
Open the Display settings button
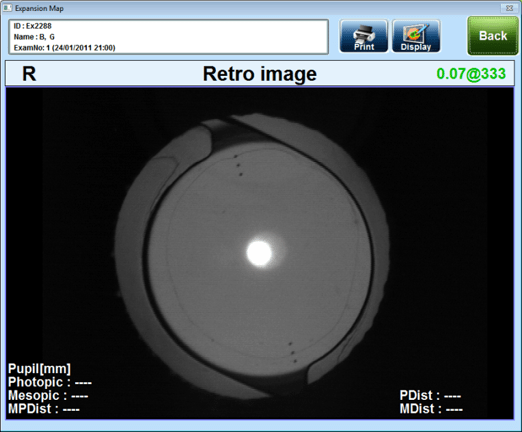tap(416, 36)
